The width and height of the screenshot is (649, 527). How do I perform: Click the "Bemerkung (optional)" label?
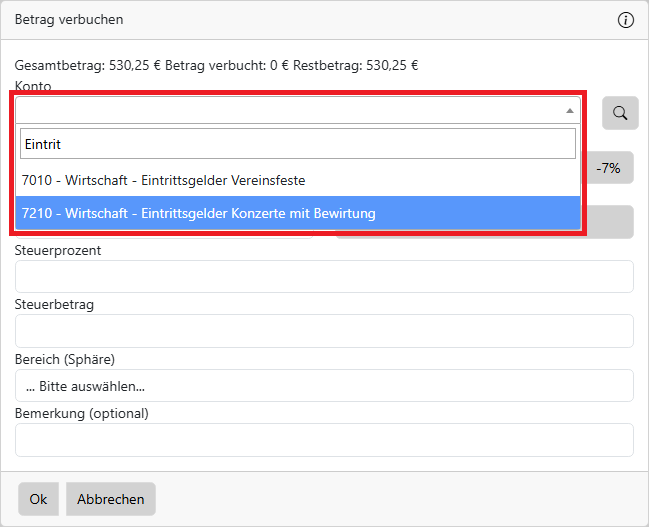point(81,413)
